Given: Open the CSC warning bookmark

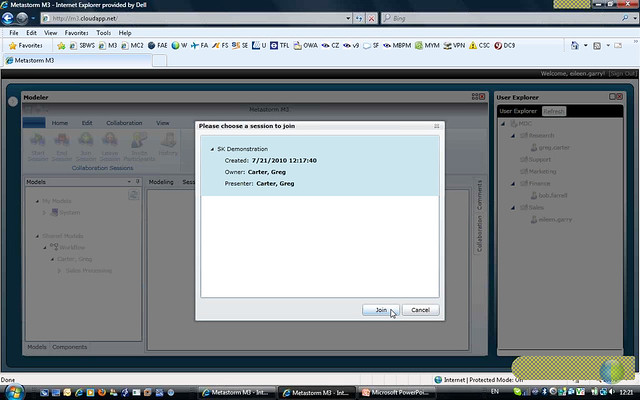Looking at the screenshot, I should coord(480,45).
